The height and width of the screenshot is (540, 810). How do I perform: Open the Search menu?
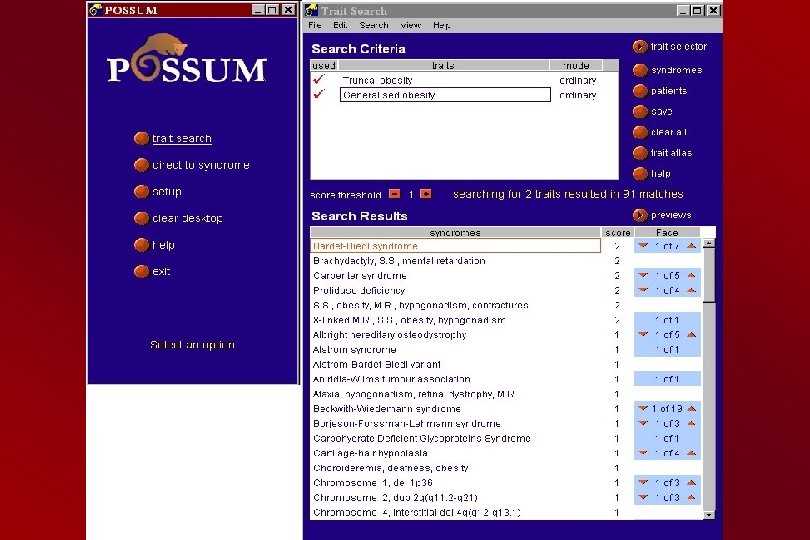(374, 25)
